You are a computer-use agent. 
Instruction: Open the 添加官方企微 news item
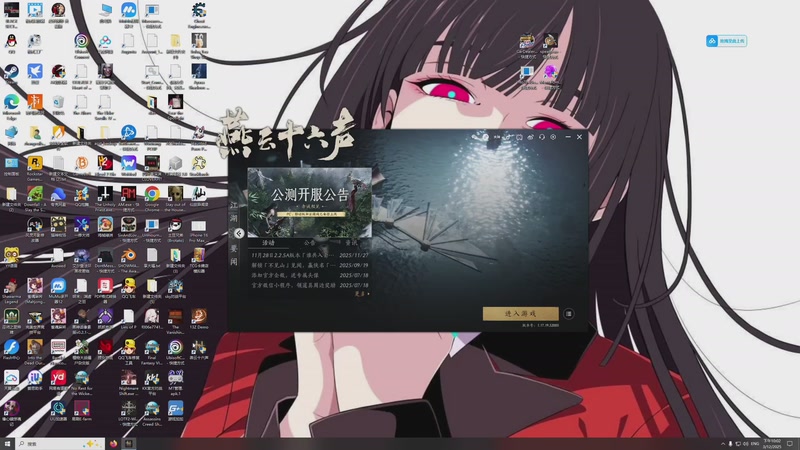click(310, 275)
